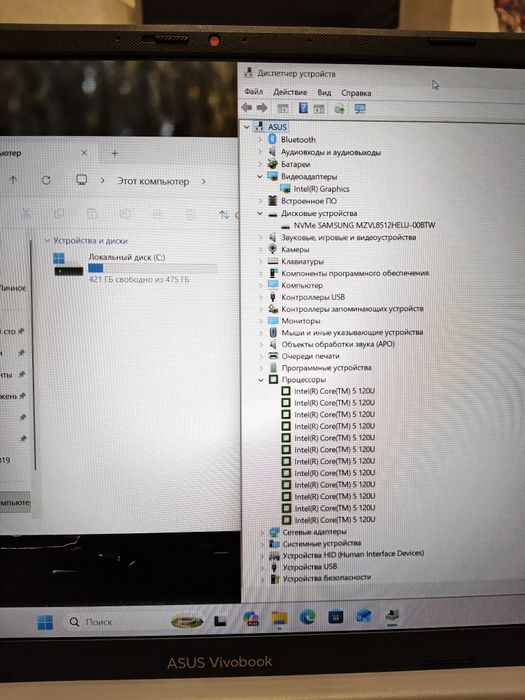Collapse the Видеоадаптеры category
Image resolution: width=525 pixels, height=700 pixels.
click(x=260, y=176)
